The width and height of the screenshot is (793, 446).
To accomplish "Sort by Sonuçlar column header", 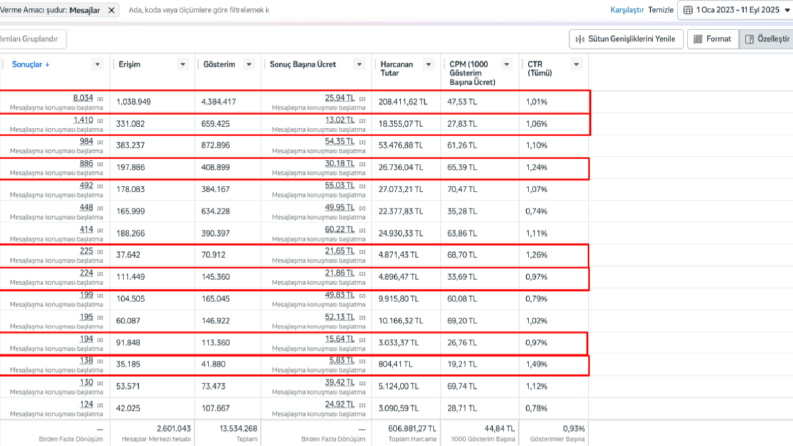I will coord(30,64).
